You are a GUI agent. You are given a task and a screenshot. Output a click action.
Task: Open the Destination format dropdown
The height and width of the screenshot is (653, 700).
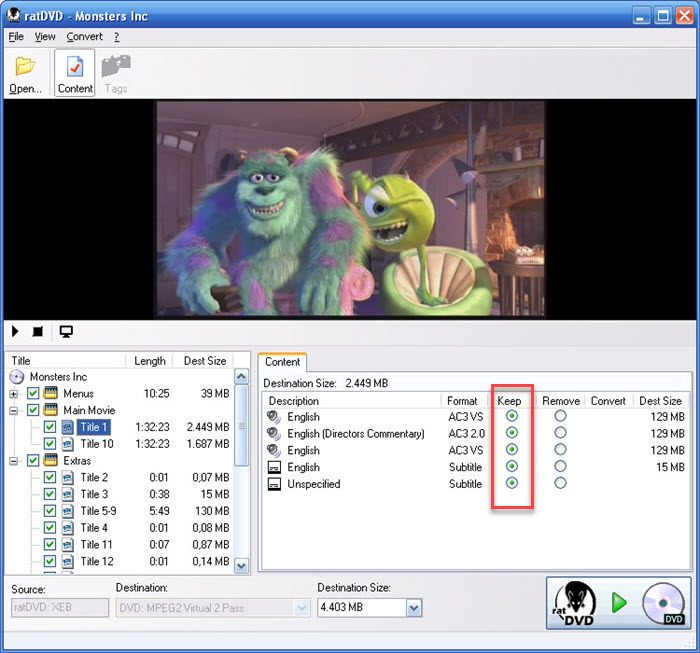point(302,608)
